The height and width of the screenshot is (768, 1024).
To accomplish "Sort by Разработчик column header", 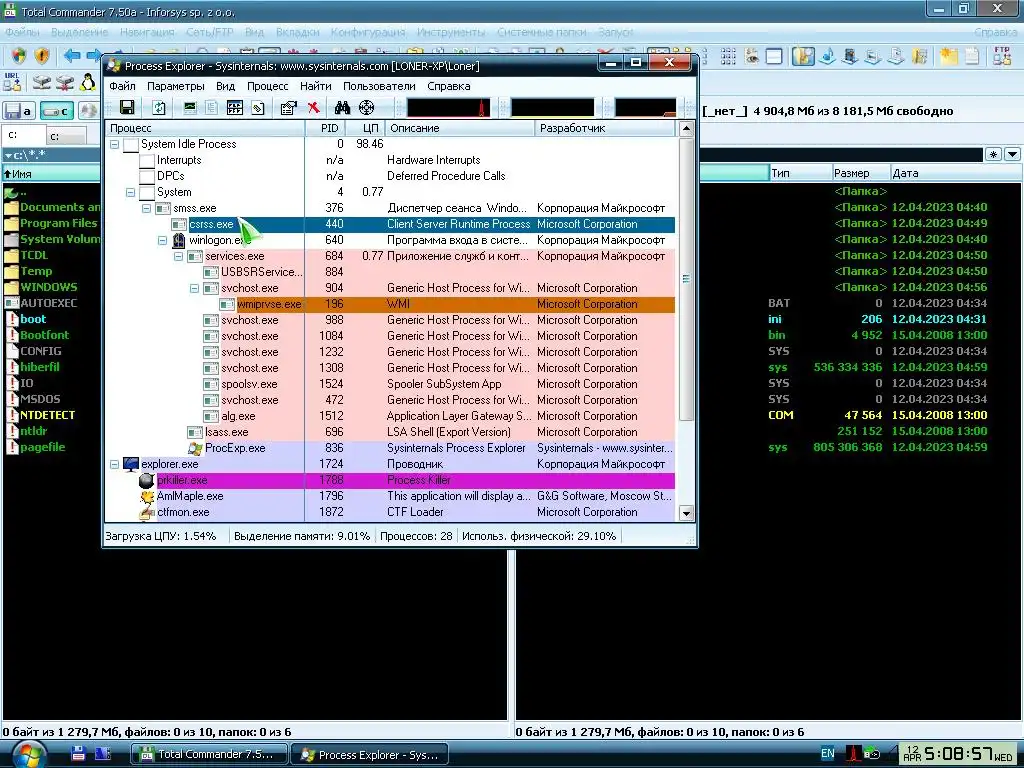I will tap(605, 128).
